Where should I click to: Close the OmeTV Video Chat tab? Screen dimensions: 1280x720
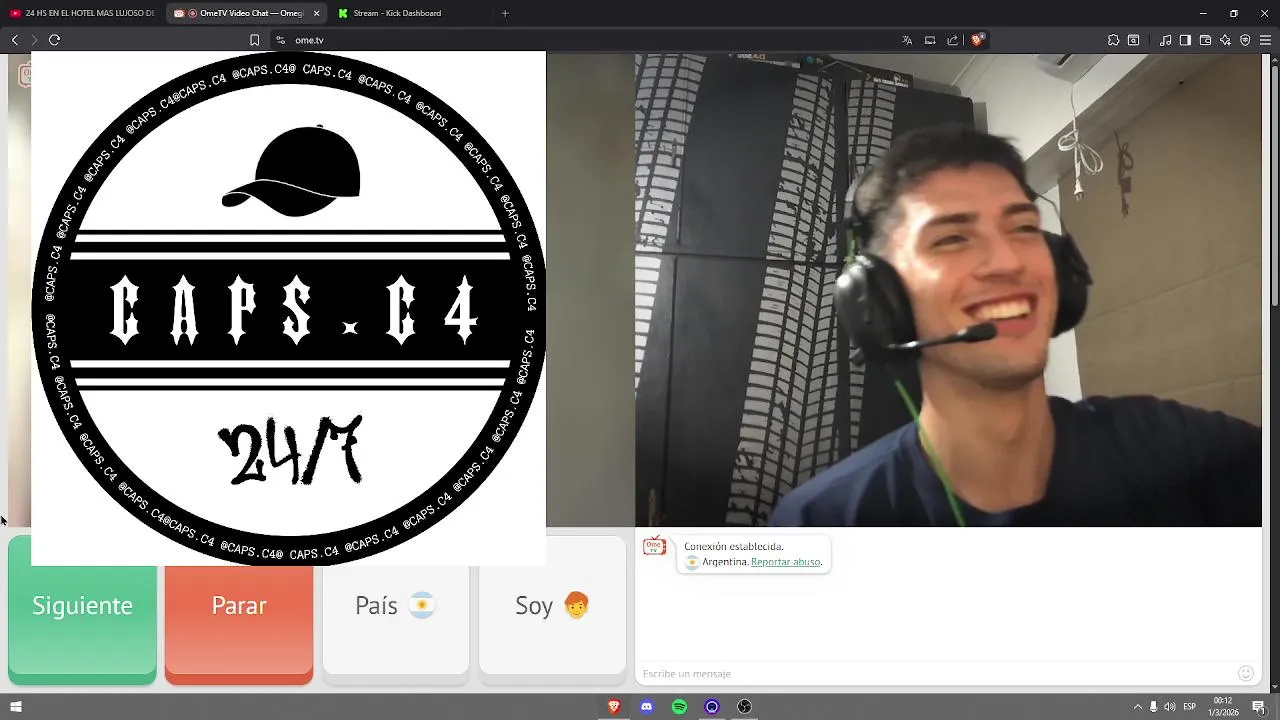coord(317,13)
